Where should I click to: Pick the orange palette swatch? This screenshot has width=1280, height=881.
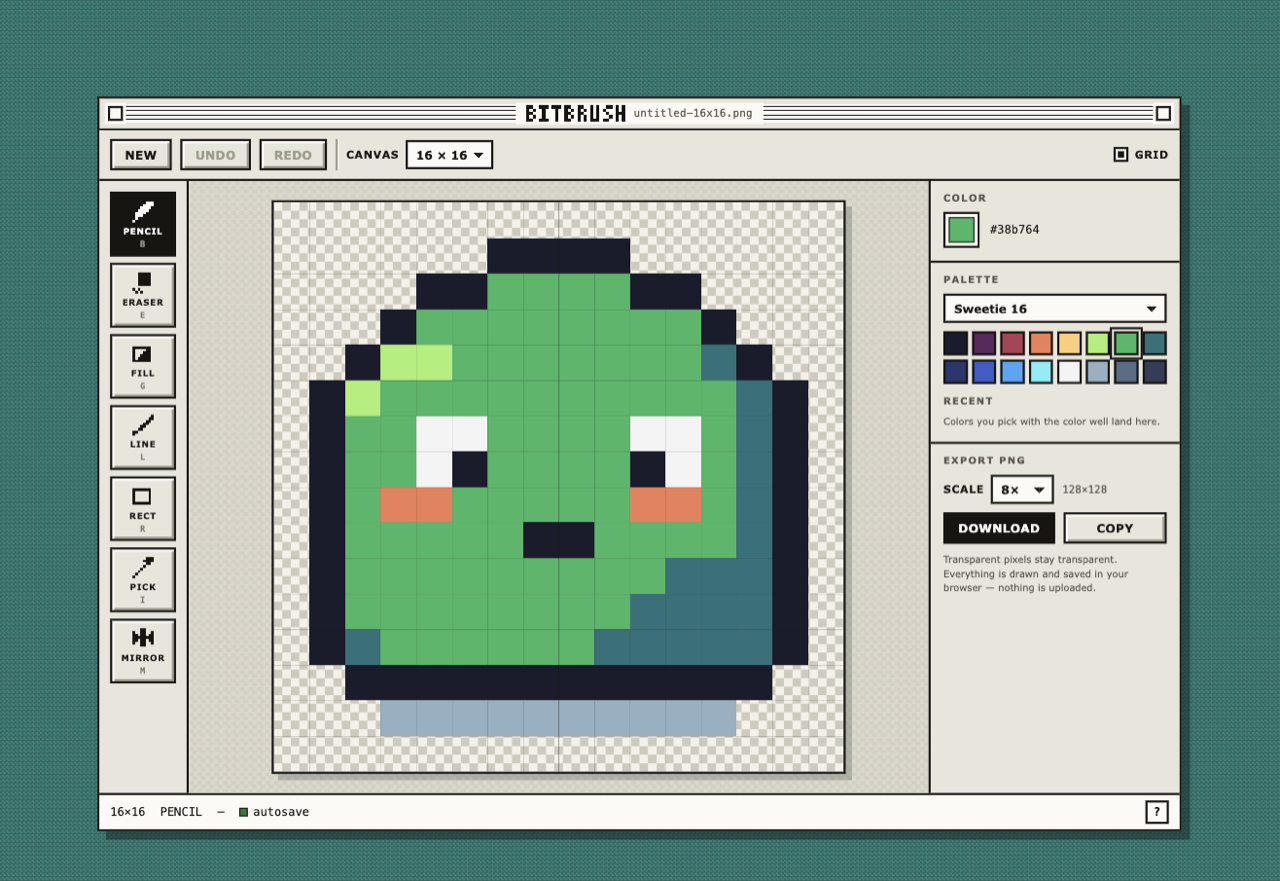1041,343
